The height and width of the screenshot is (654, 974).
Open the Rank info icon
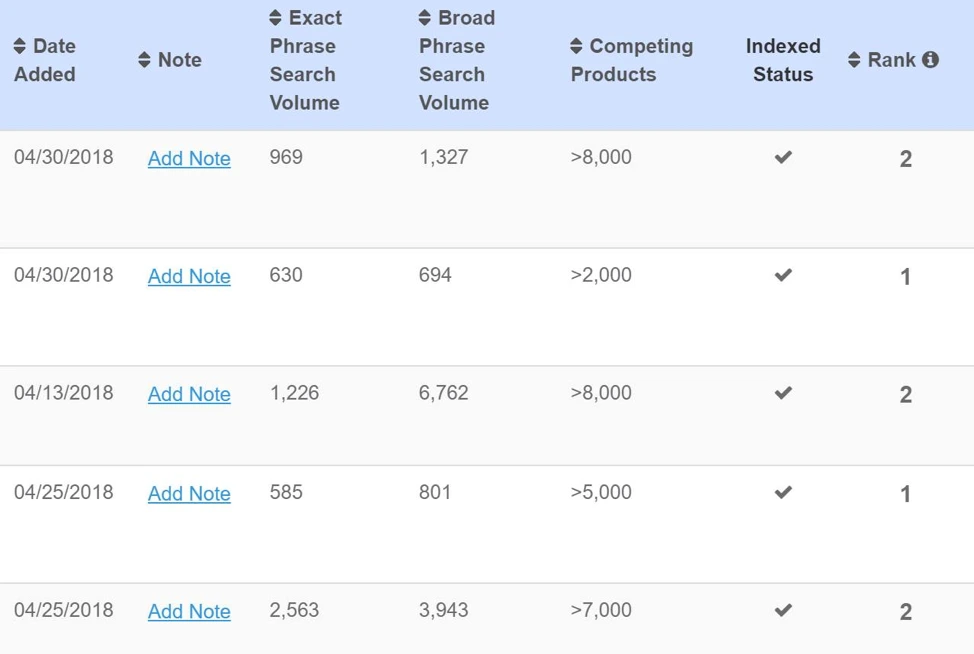(930, 60)
